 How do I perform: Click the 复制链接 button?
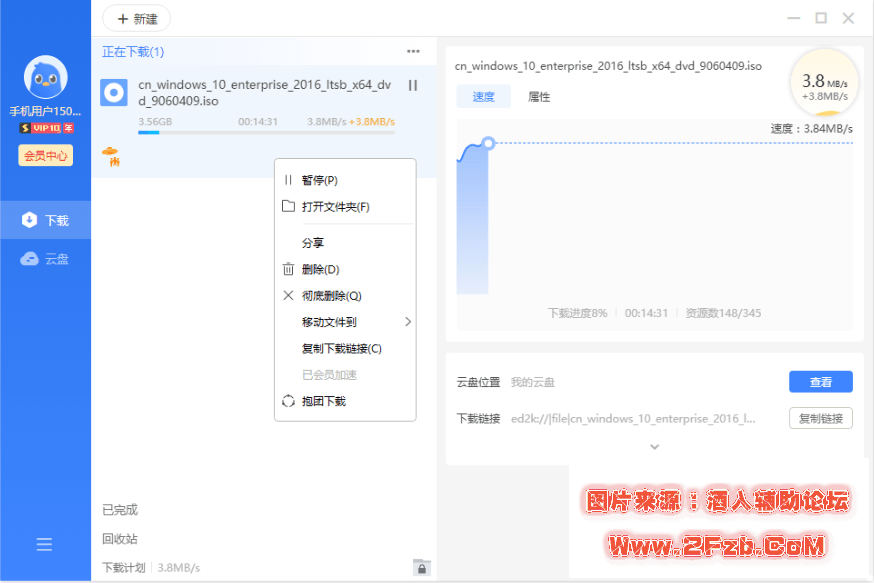pyautogui.click(x=820, y=418)
